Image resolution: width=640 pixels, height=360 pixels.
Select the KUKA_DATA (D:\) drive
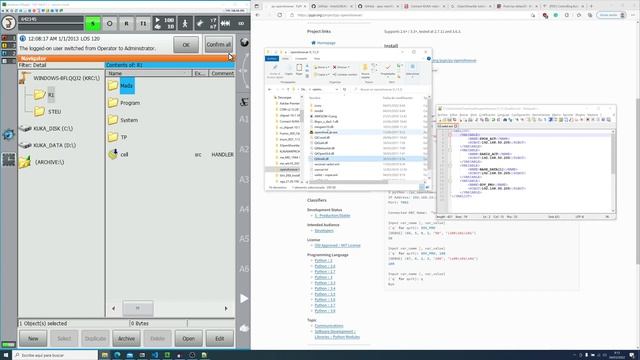(x=47, y=145)
